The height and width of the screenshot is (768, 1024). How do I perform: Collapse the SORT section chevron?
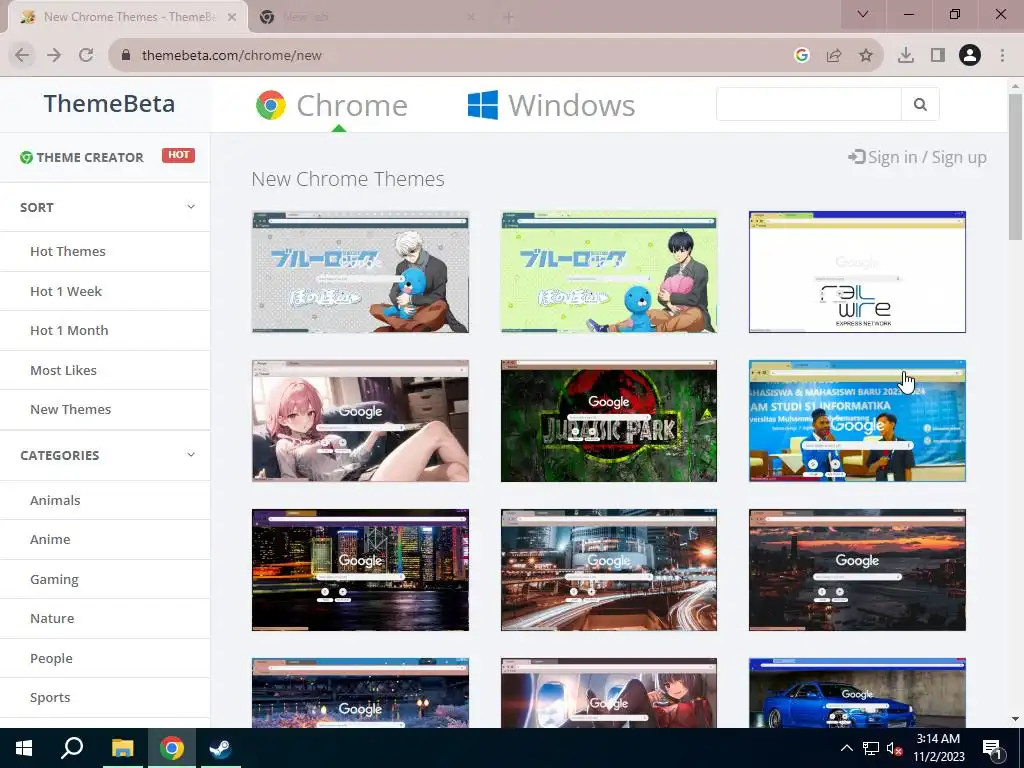[x=191, y=207]
